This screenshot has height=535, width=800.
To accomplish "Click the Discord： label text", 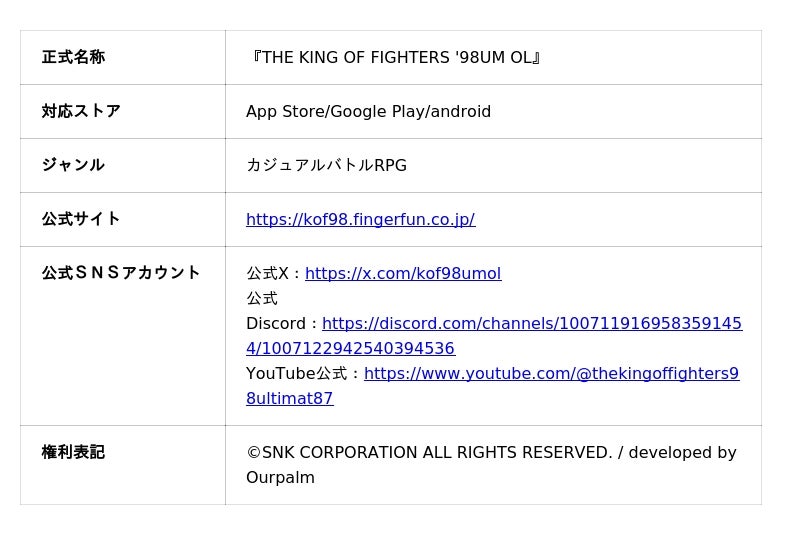I will click(x=283, y=324).
